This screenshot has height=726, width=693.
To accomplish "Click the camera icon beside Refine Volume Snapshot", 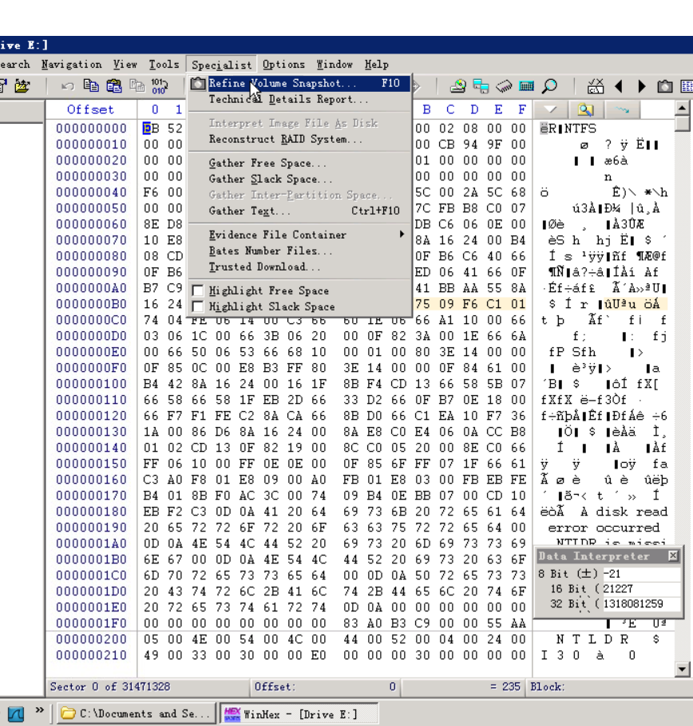I will point(198,83).
